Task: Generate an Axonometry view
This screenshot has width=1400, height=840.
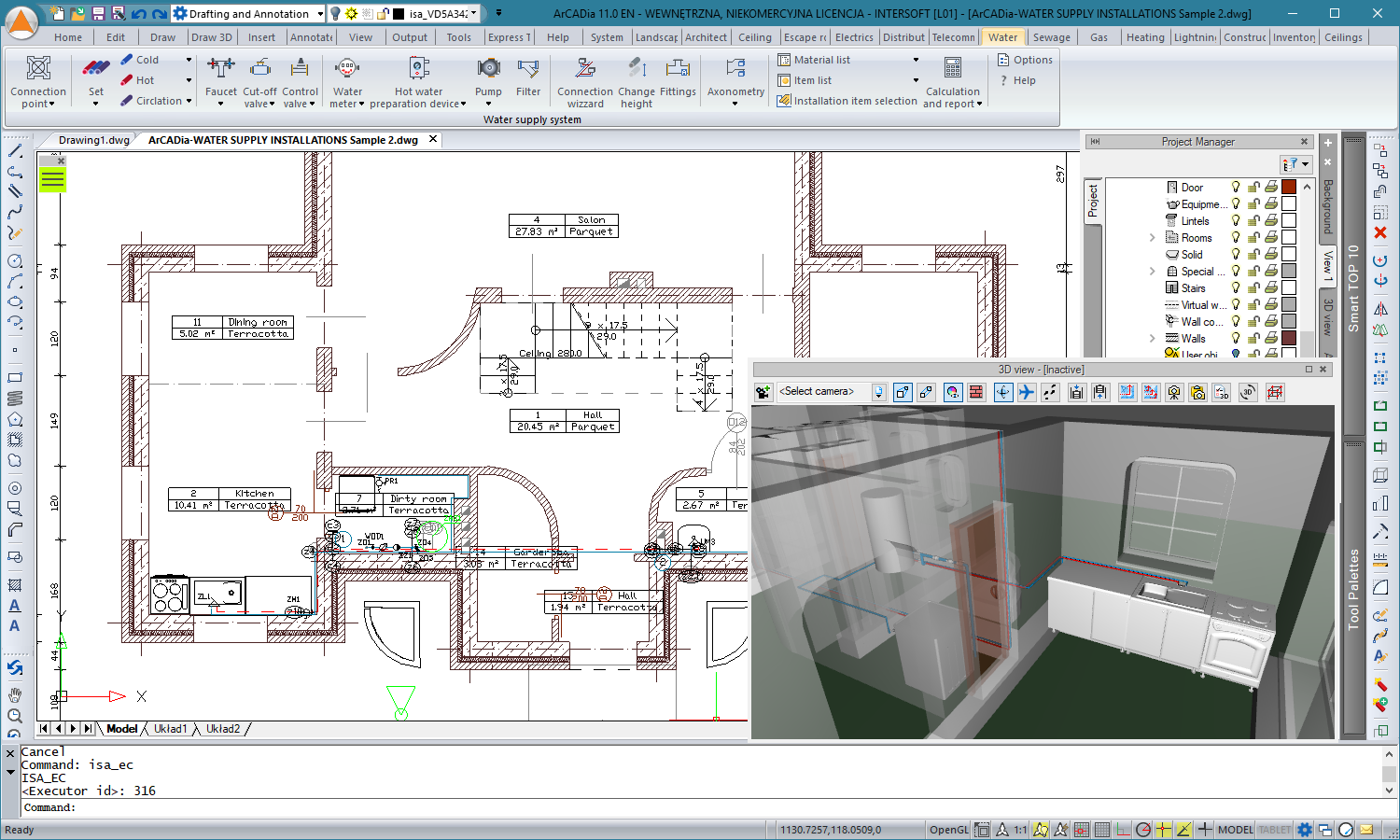Action: coord(735,82)
